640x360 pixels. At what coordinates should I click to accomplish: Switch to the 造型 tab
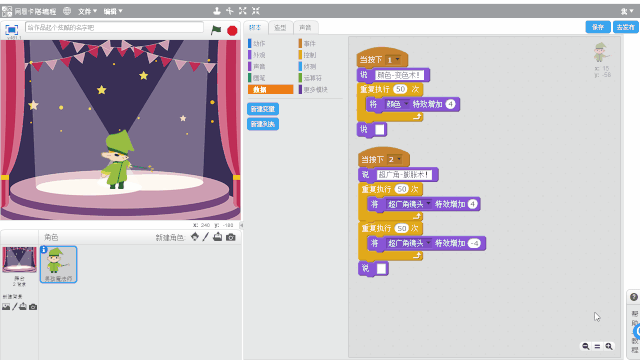280,27
